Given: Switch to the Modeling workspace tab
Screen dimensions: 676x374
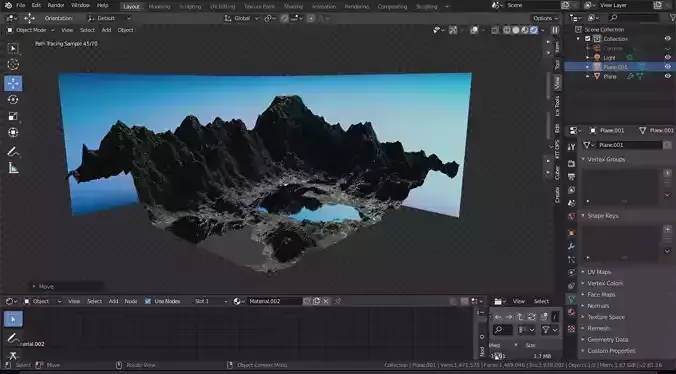Looking at the screenshot, I should [159, 6].
